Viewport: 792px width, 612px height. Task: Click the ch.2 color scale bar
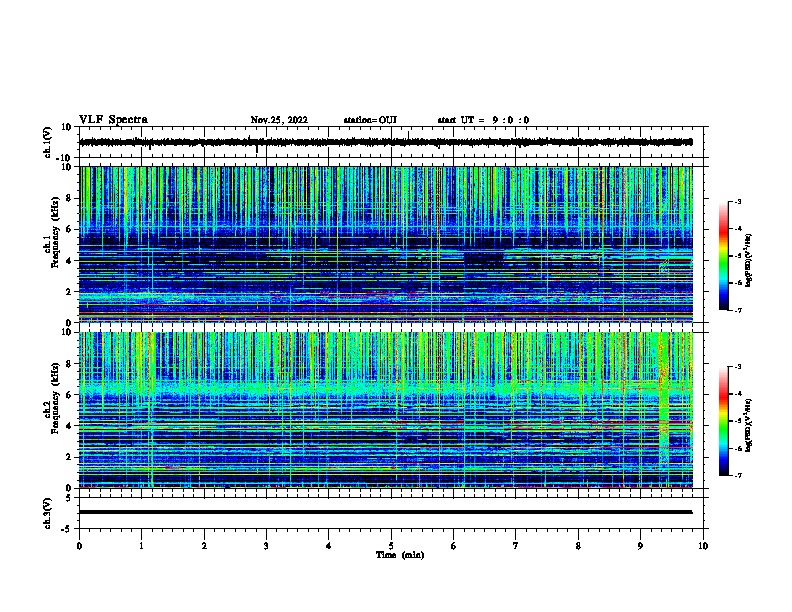[723, 421]
